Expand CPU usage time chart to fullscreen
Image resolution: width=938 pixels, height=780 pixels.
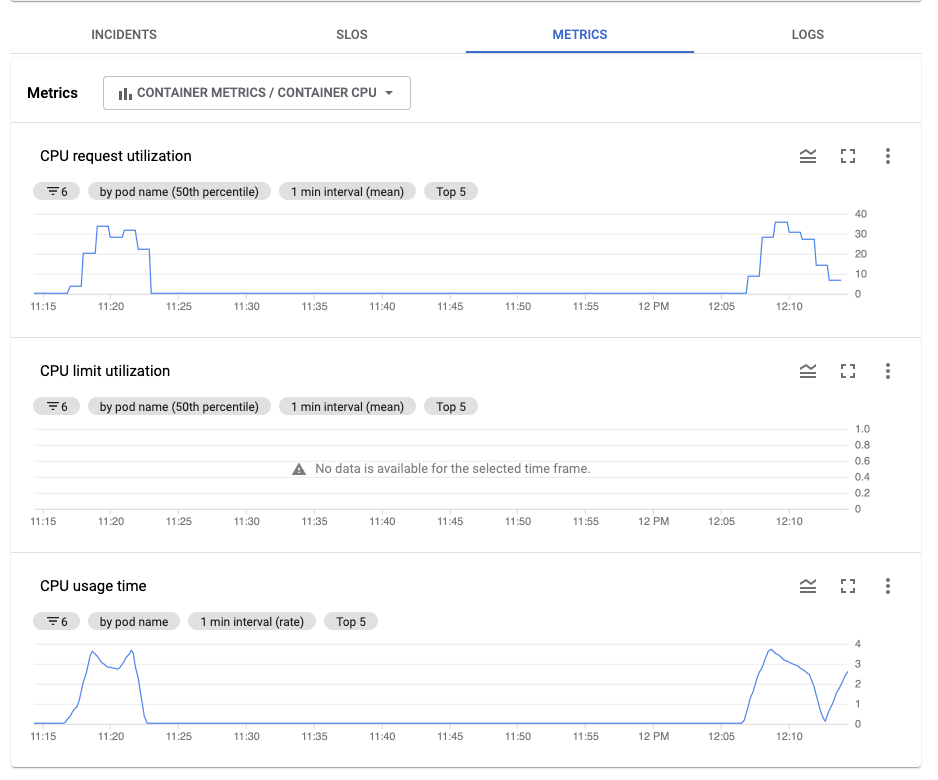[x=848, y=586]
